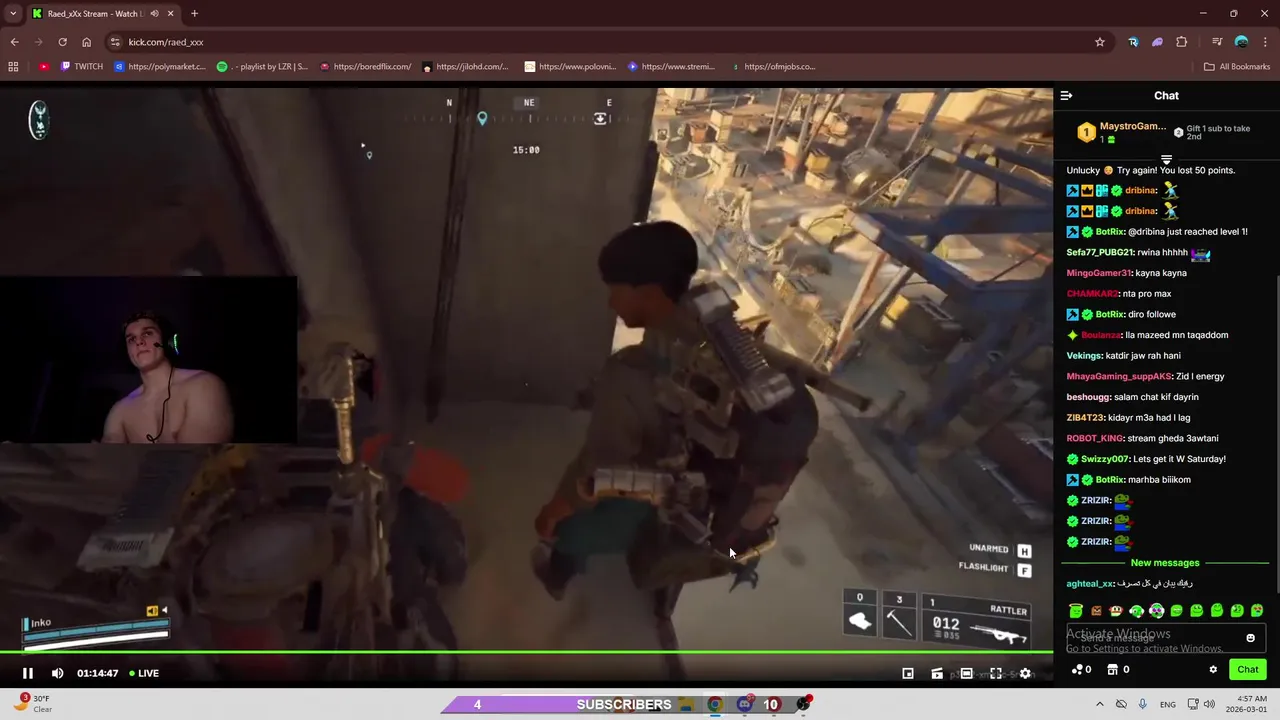Jump to LIVE indicator in player
This screenshot has height=720, width=1280.
[144, 673]
